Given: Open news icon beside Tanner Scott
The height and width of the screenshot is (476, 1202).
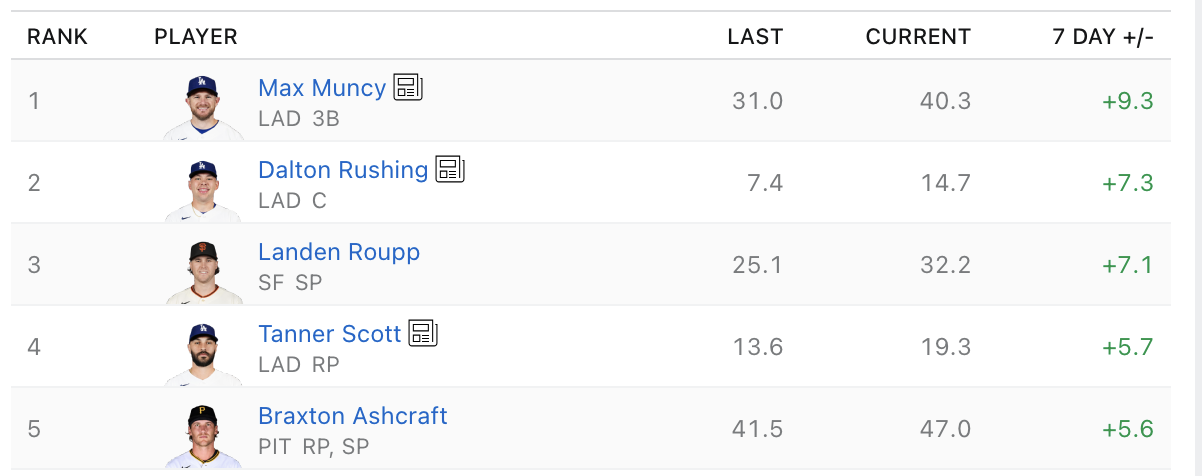Looking at the screenshot, I should tap(423, 333).
